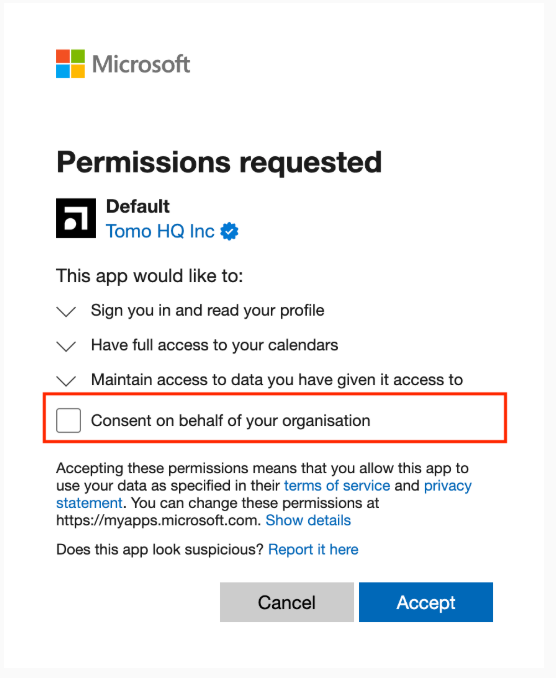The image size is (556, 678).
Task: Click the Microsoft logo
Action: coord(123,64)
